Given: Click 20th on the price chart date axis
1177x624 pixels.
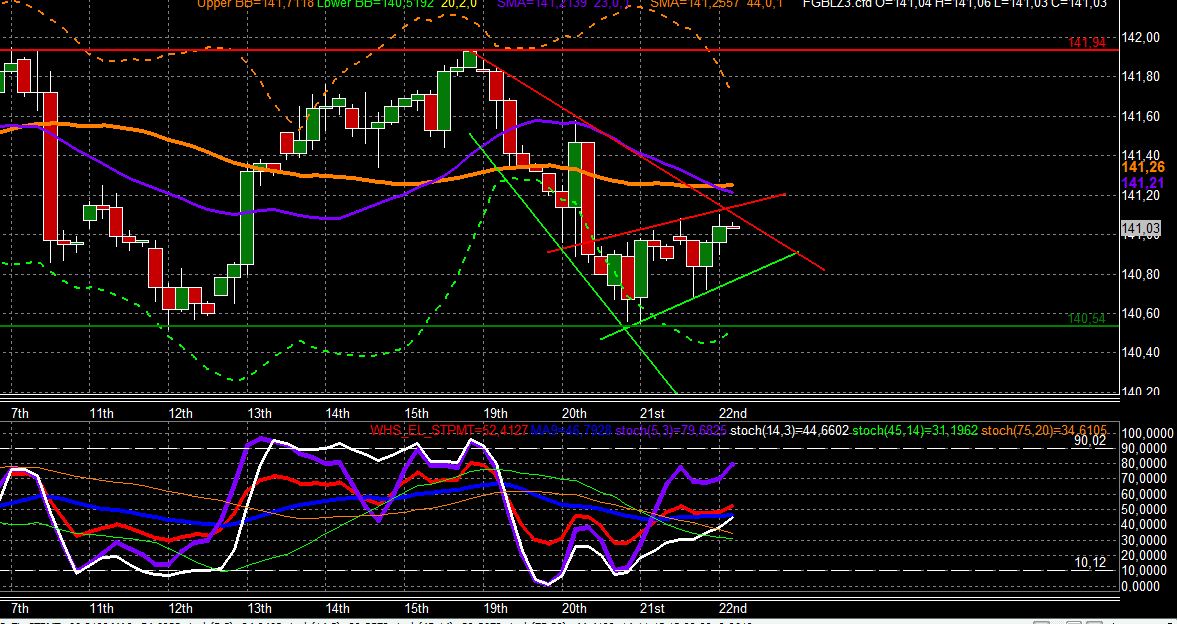Looking at the screenshot, I should coord(574,413).
